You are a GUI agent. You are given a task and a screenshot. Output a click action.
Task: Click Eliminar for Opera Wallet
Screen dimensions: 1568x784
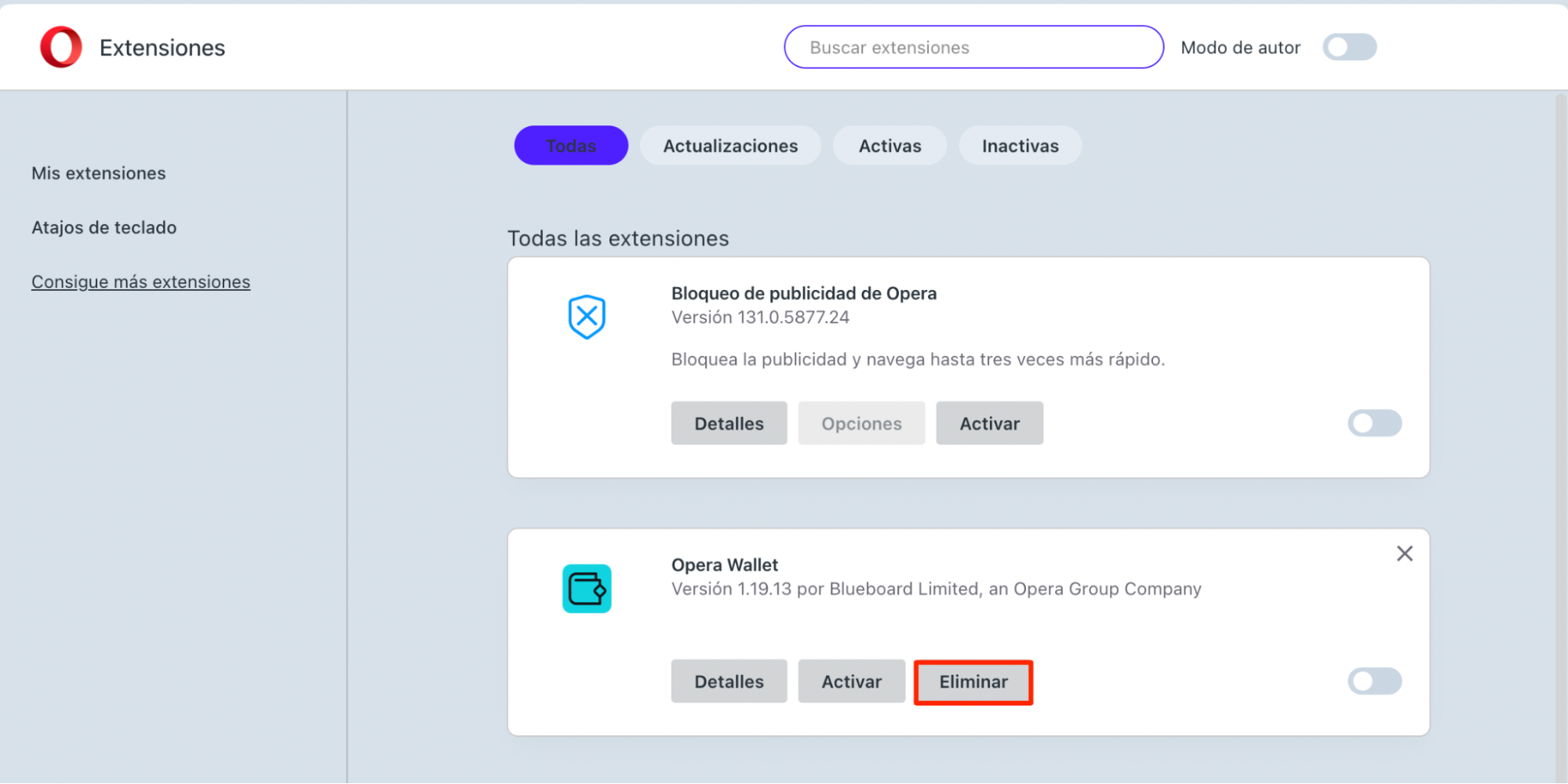(x=973, y=682)
